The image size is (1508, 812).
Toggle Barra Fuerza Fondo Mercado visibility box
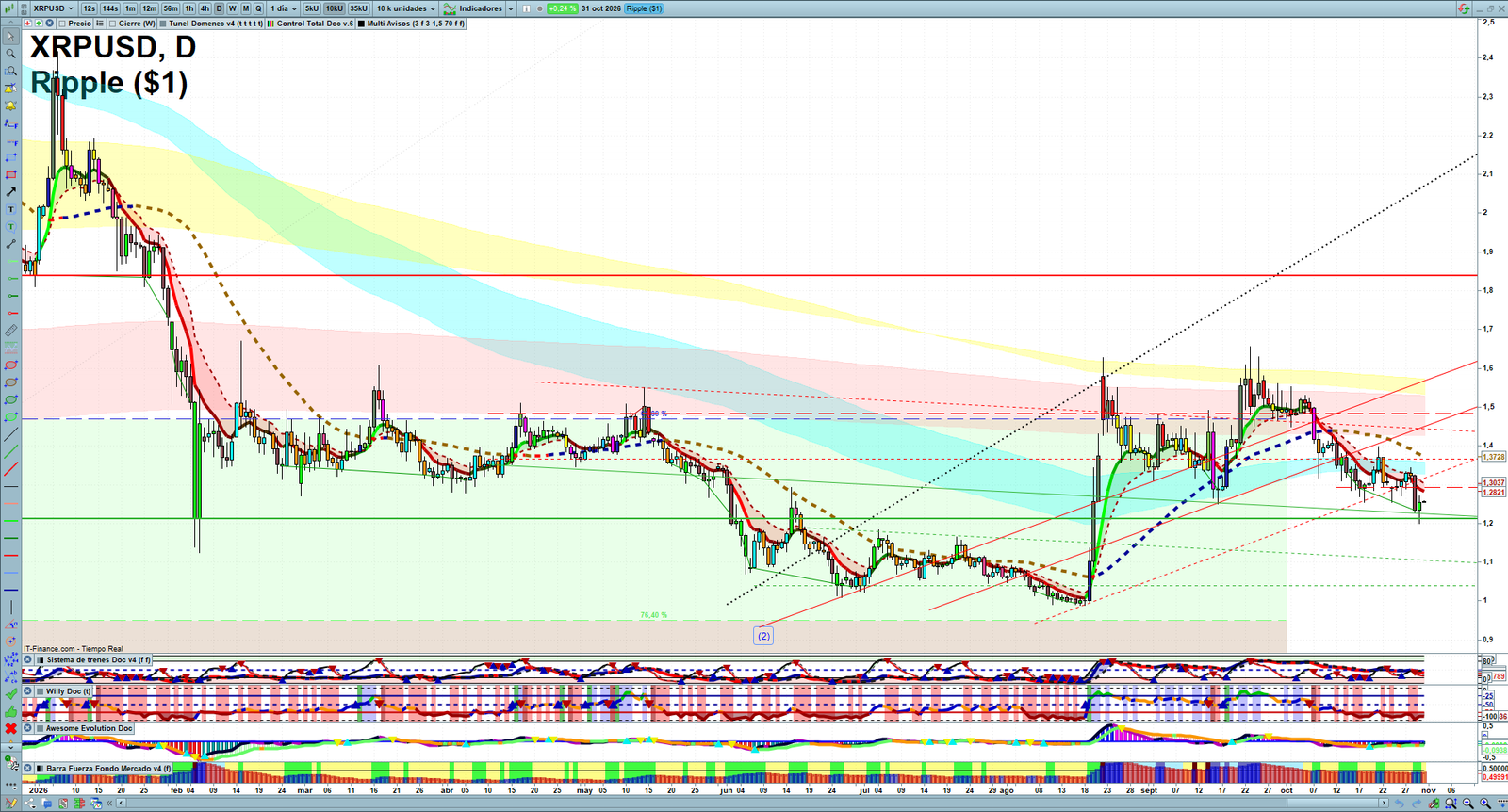[41, 769]
